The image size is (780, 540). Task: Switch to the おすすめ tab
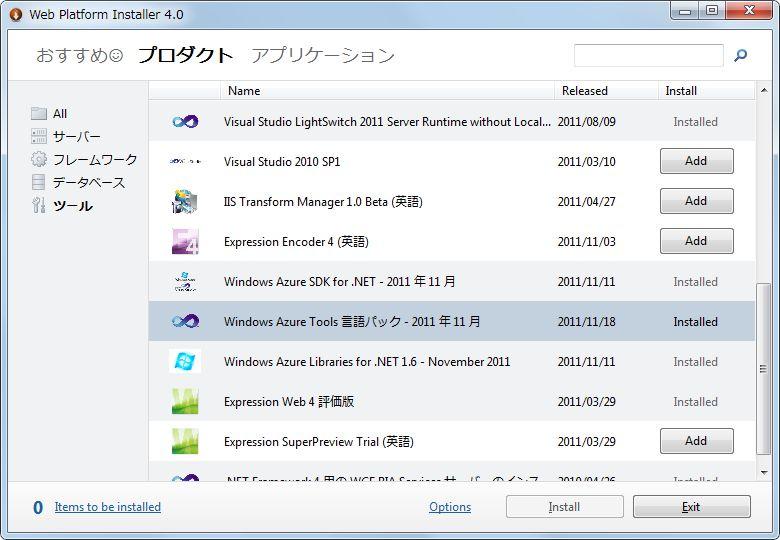coord(78,56)
